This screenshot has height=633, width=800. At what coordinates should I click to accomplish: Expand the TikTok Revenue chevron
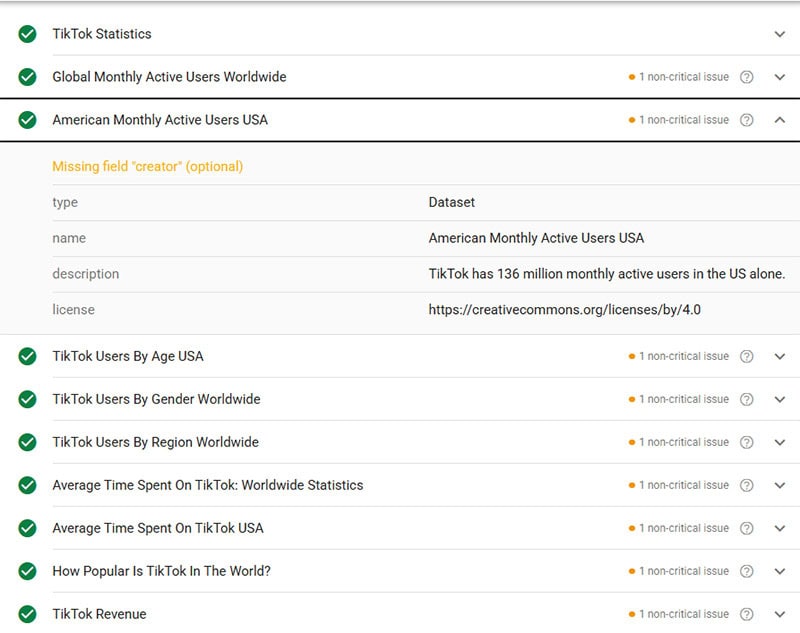pyautogui.click(x=780, y=614)
